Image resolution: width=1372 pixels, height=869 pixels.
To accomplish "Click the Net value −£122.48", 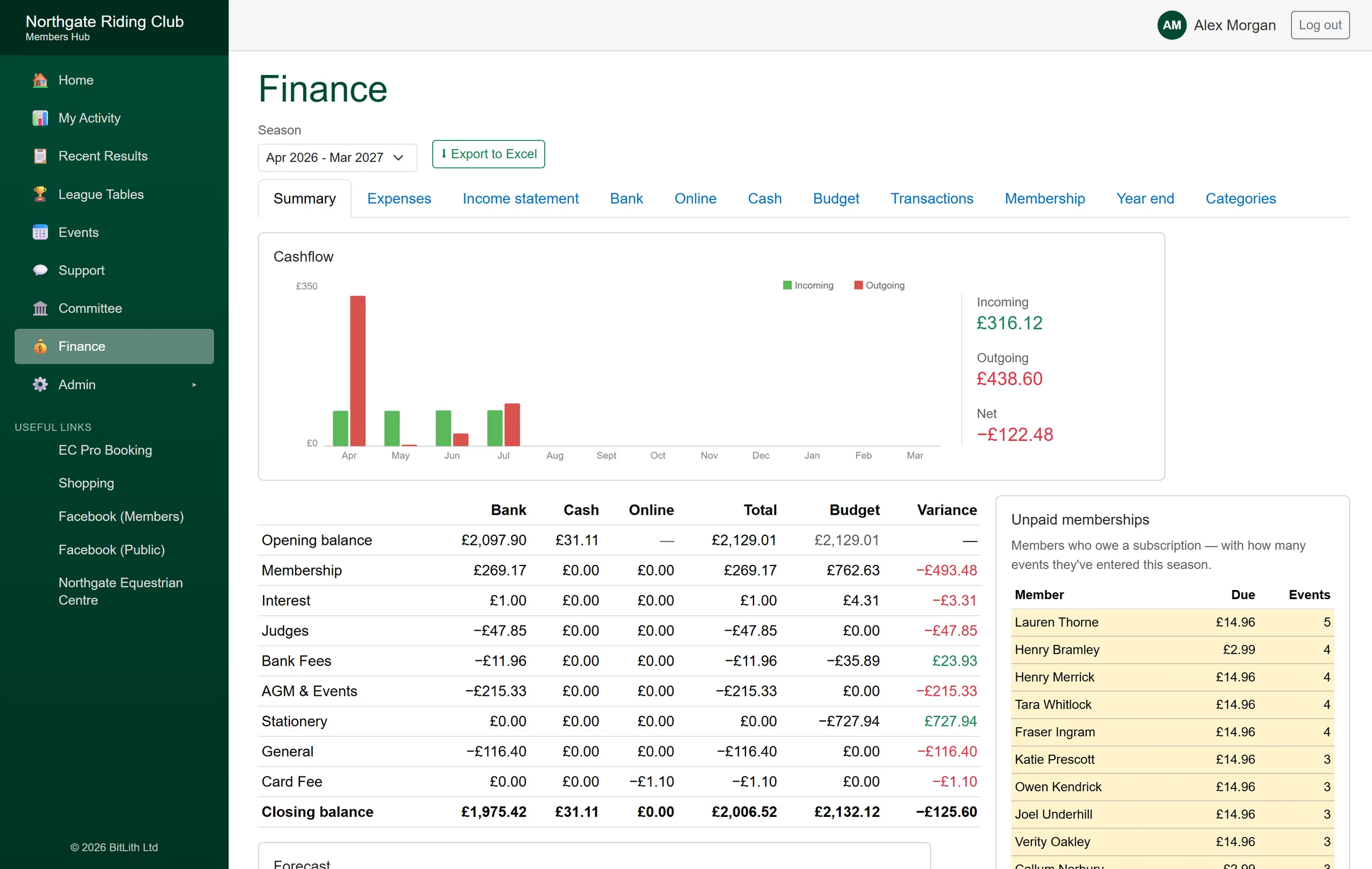I will [1015, 434].
